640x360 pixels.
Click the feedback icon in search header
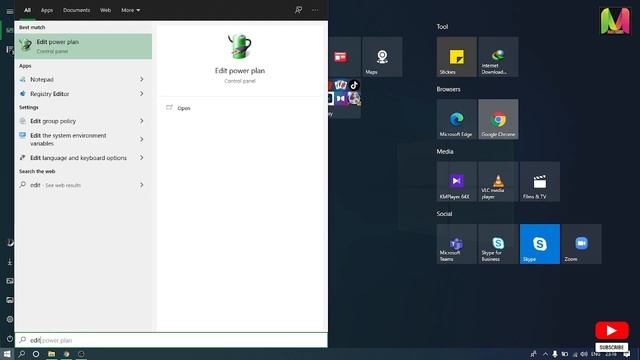point(298,10)
